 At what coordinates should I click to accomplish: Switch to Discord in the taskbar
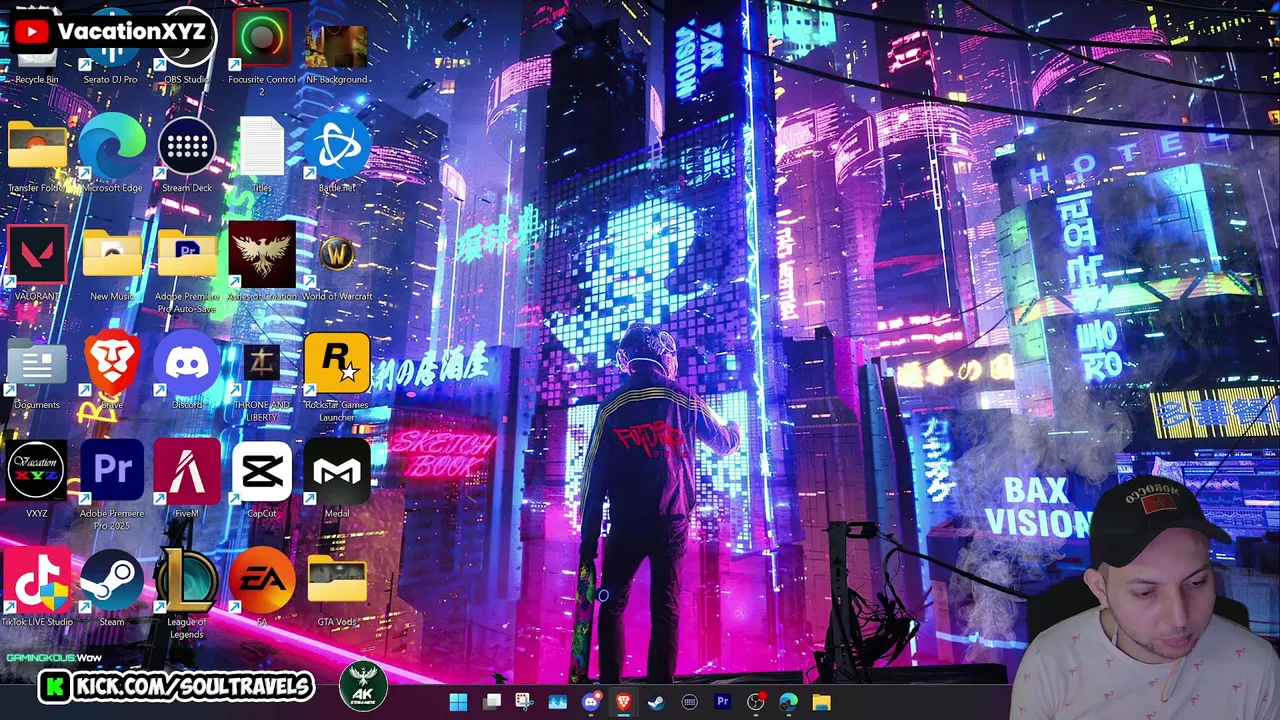pyautogui.click(x=591, y=702)
